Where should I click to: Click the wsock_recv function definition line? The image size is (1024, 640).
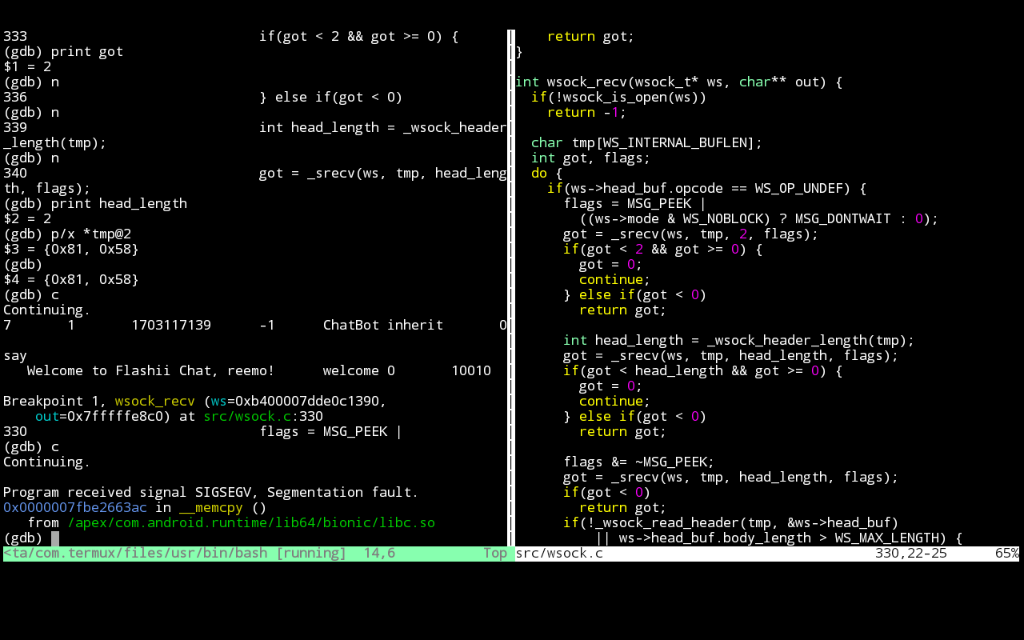click(x=679, y=82)
